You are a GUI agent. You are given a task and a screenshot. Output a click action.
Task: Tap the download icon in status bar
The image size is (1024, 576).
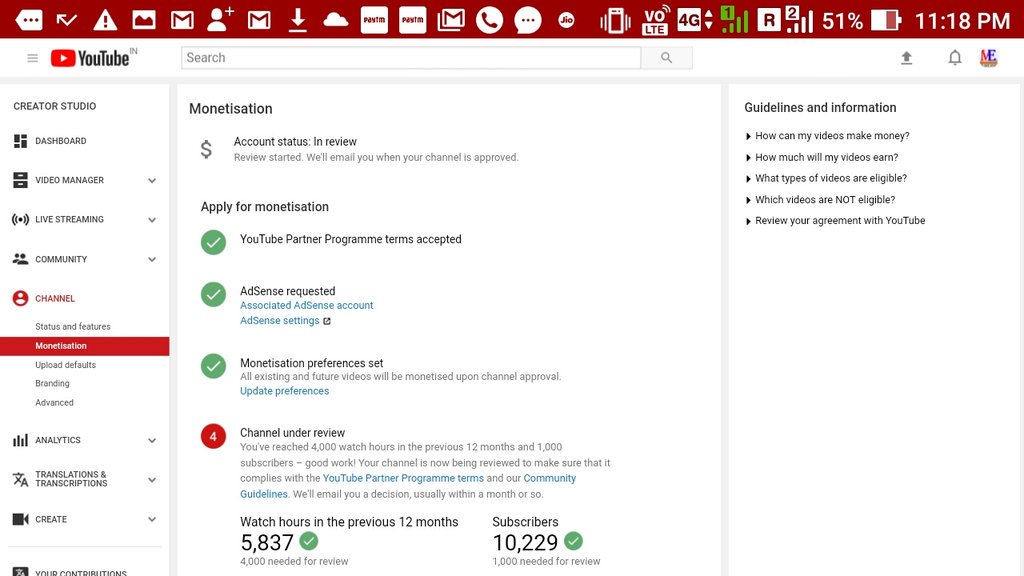click(298, 20)
